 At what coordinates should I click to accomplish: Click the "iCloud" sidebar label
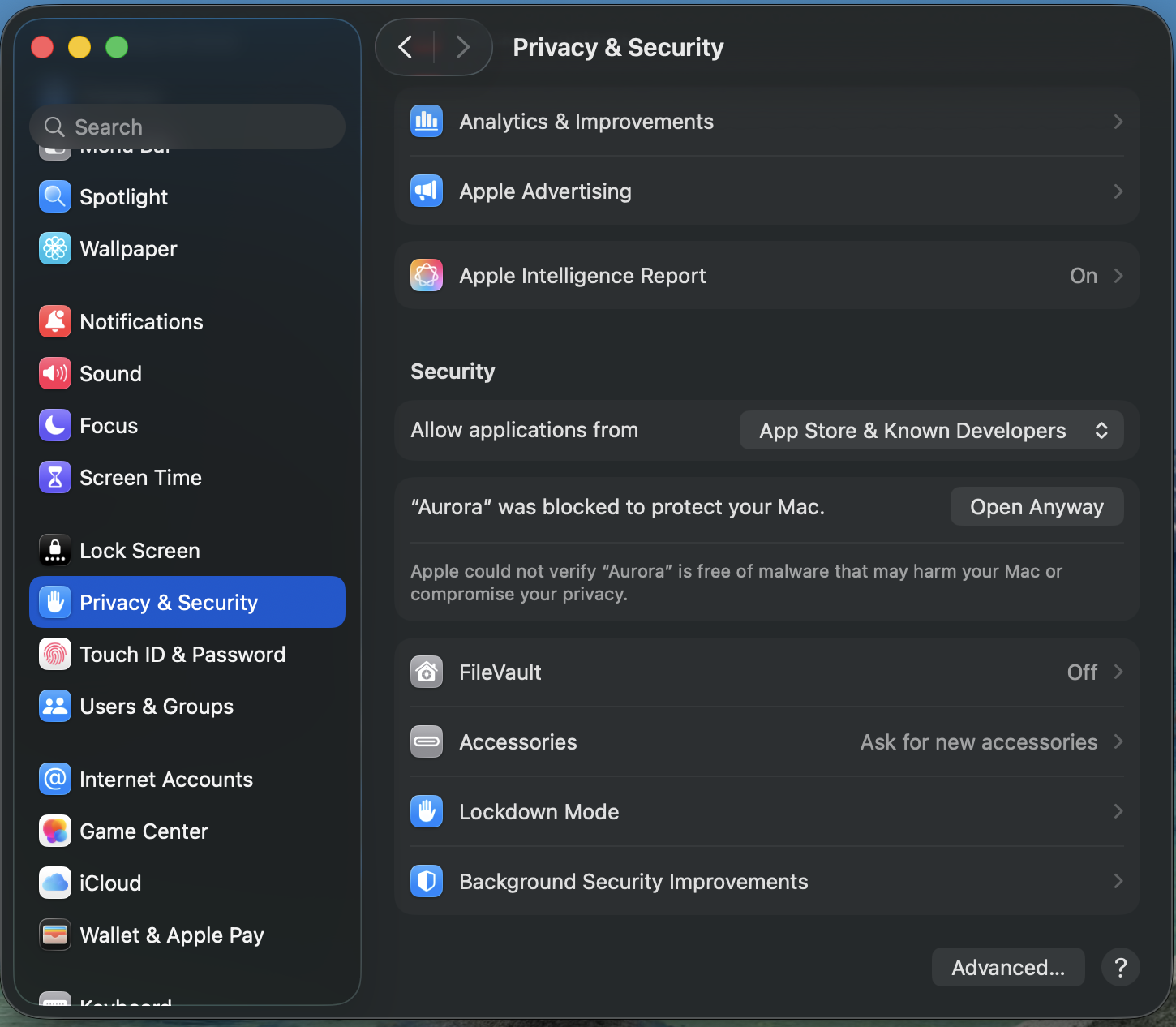110,883
